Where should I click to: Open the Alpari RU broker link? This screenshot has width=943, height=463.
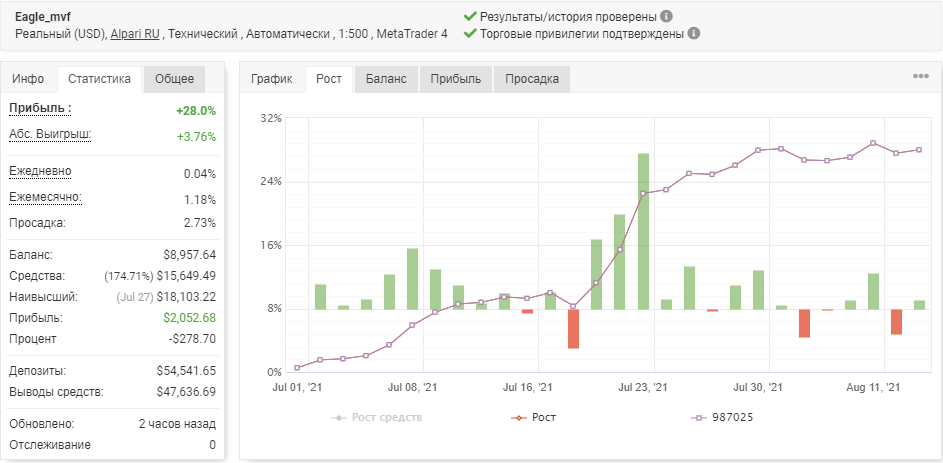pos(135,34)
